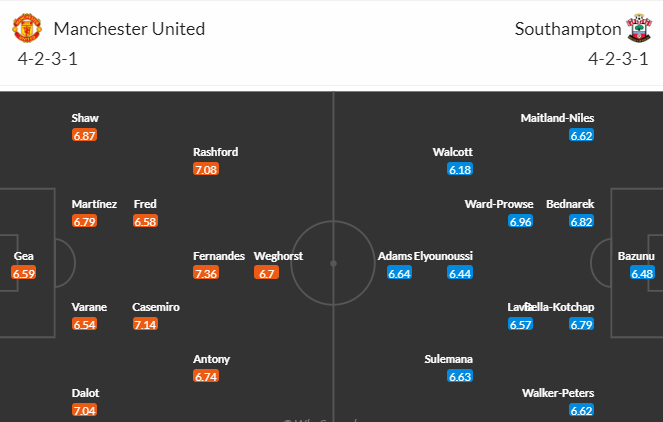Select Ward-Prowse's 6.96 rating badge
Screen dimensions: 663x422
click(520, 221)
